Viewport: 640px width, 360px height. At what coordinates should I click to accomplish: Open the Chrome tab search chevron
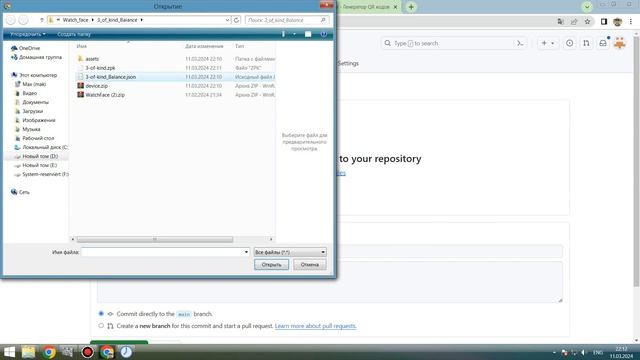[x=587, y=7]
